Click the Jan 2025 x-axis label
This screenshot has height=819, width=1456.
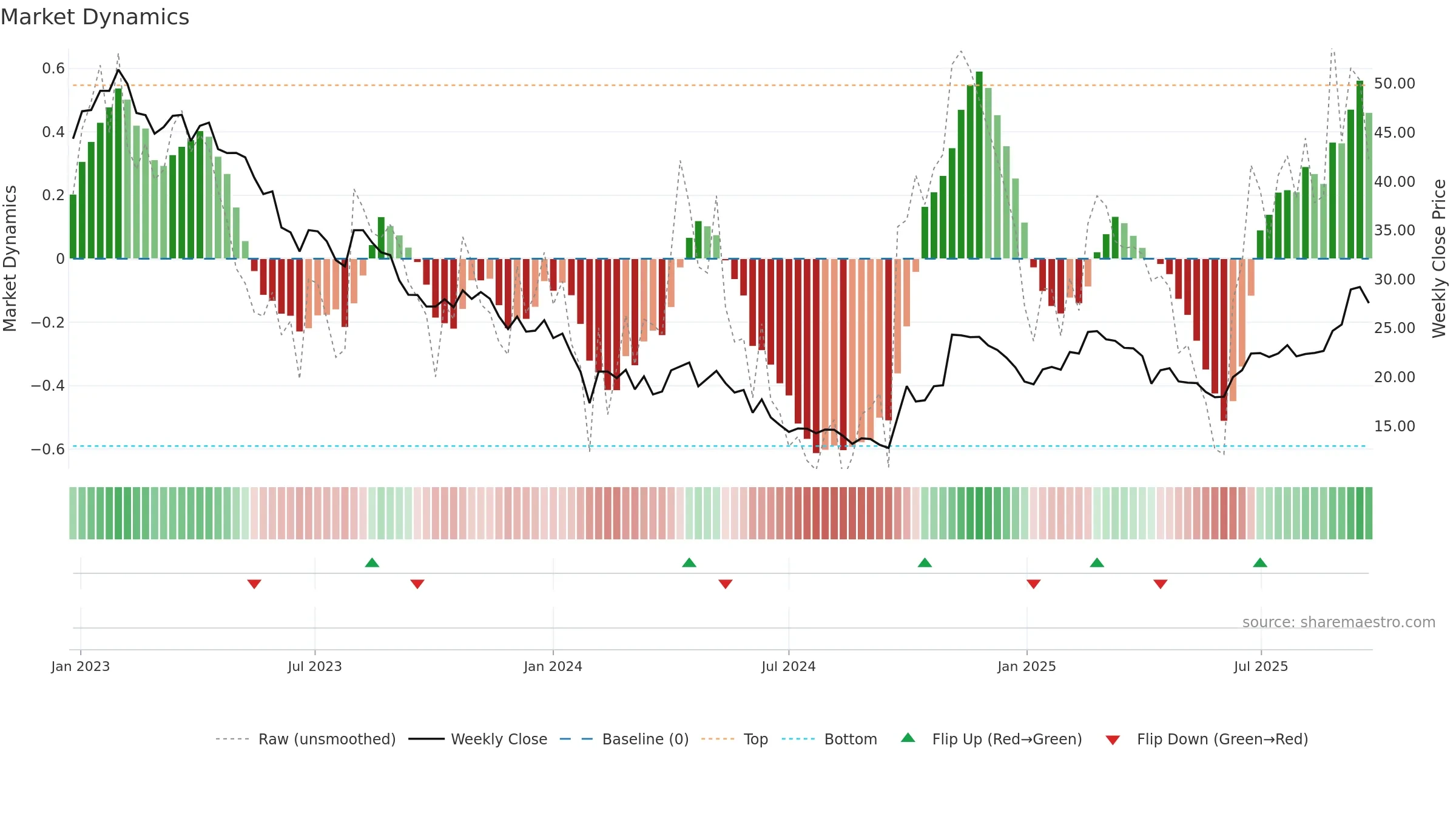(1027, 666)
